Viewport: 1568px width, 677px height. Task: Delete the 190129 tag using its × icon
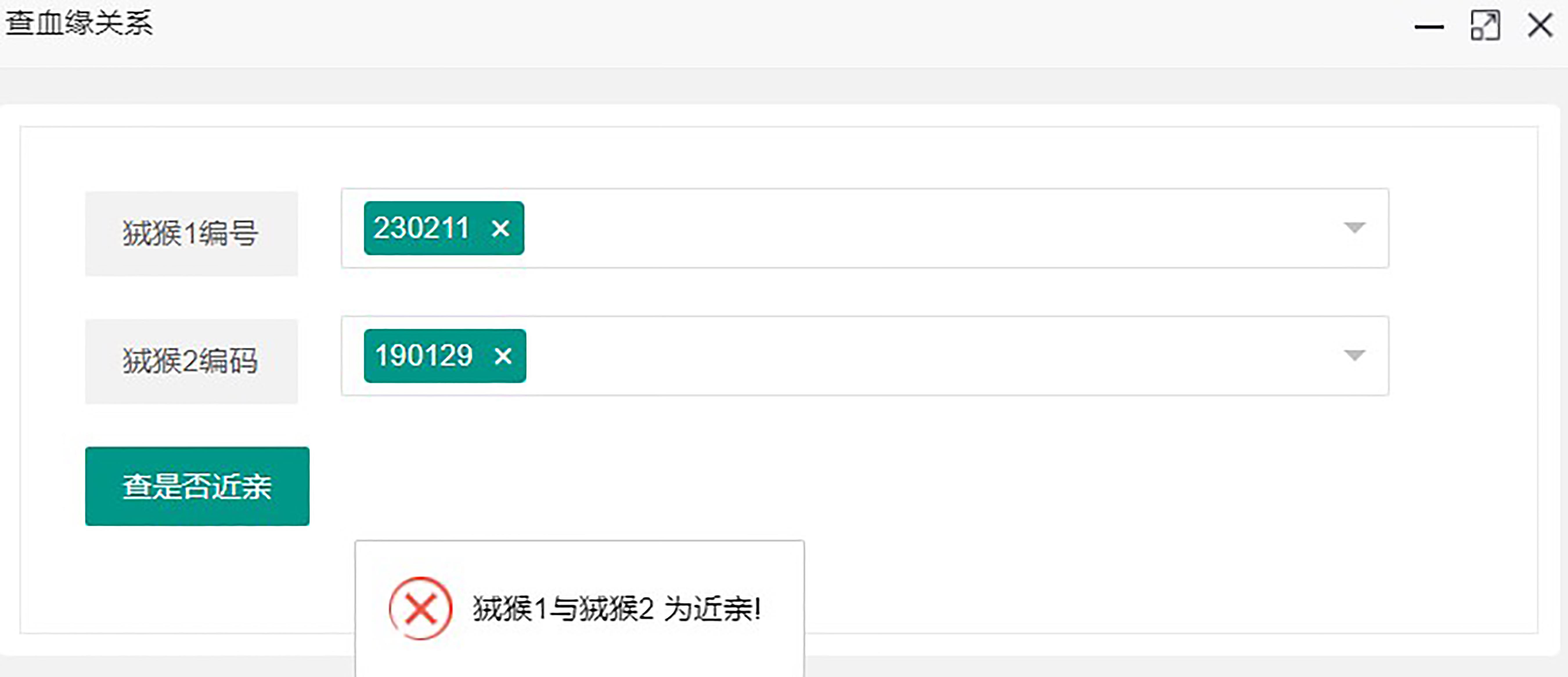[x=503, y=356]
